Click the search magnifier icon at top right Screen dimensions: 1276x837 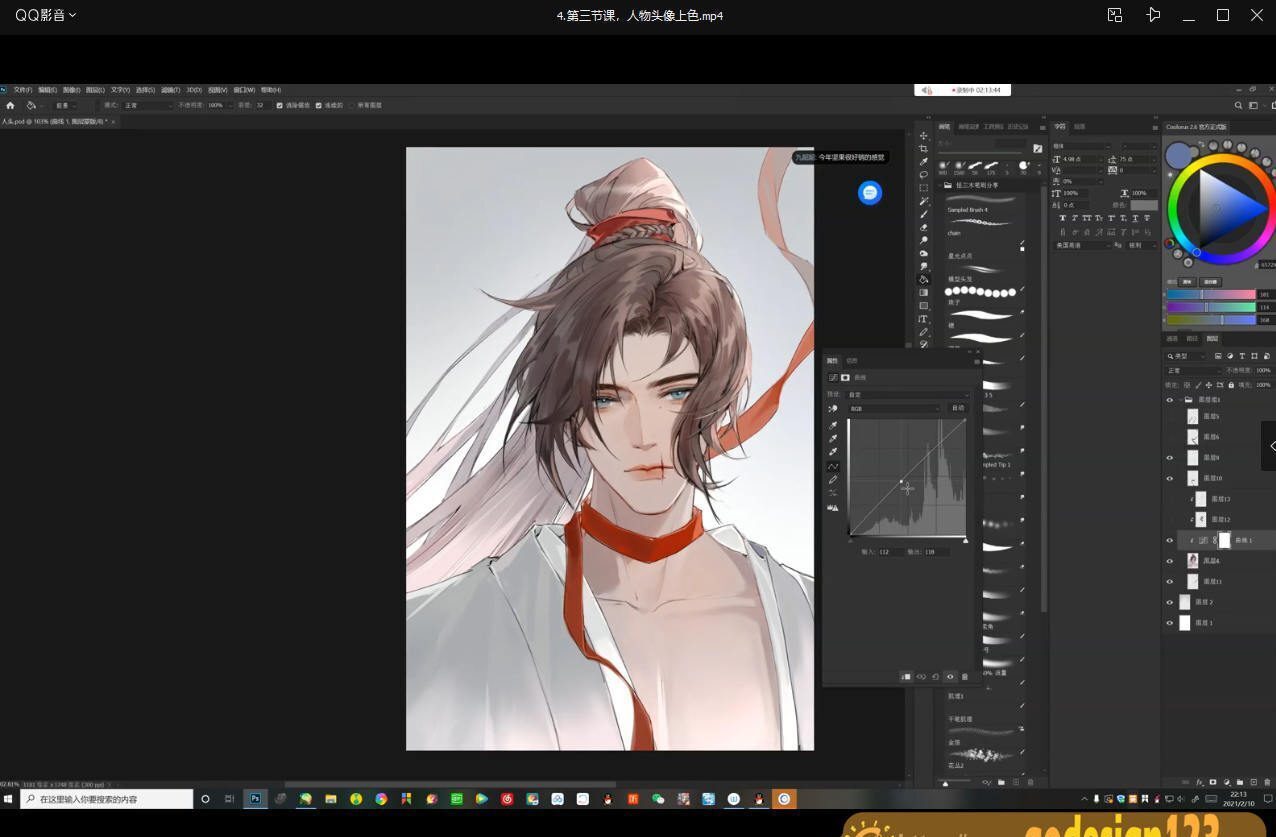pyautogui.click(x=1239, y=105)
